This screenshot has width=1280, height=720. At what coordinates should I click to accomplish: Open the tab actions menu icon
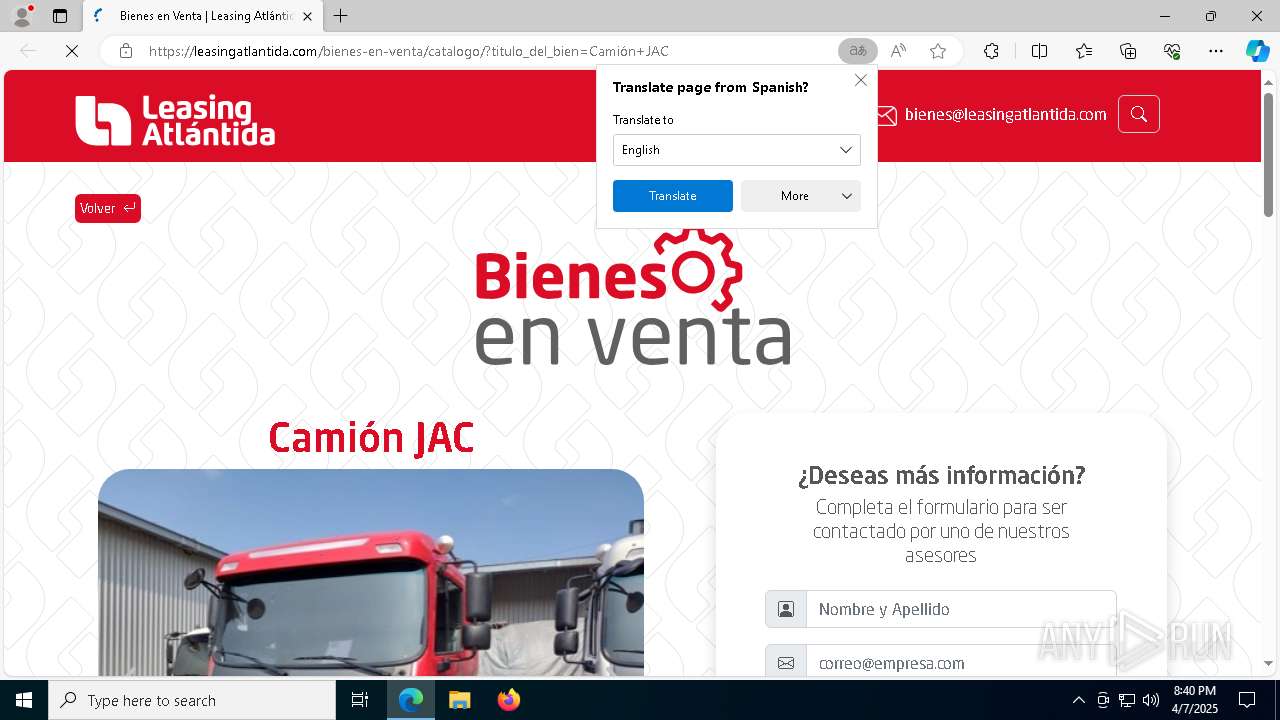coord(60,16)
